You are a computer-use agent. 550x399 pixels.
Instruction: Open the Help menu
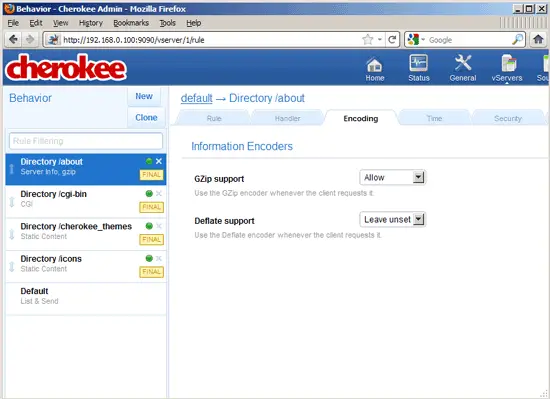coord(194,23)
